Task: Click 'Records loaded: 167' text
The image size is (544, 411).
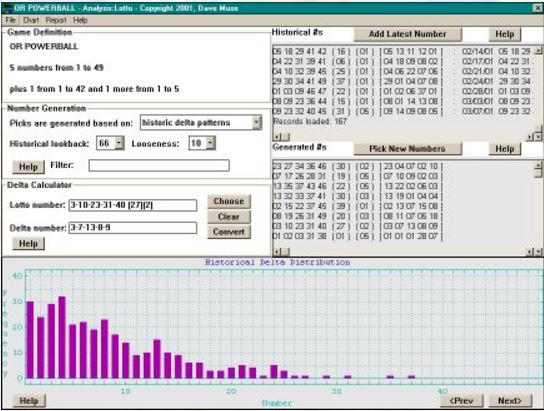Action: pyautogui.click(x=310, y=122)
